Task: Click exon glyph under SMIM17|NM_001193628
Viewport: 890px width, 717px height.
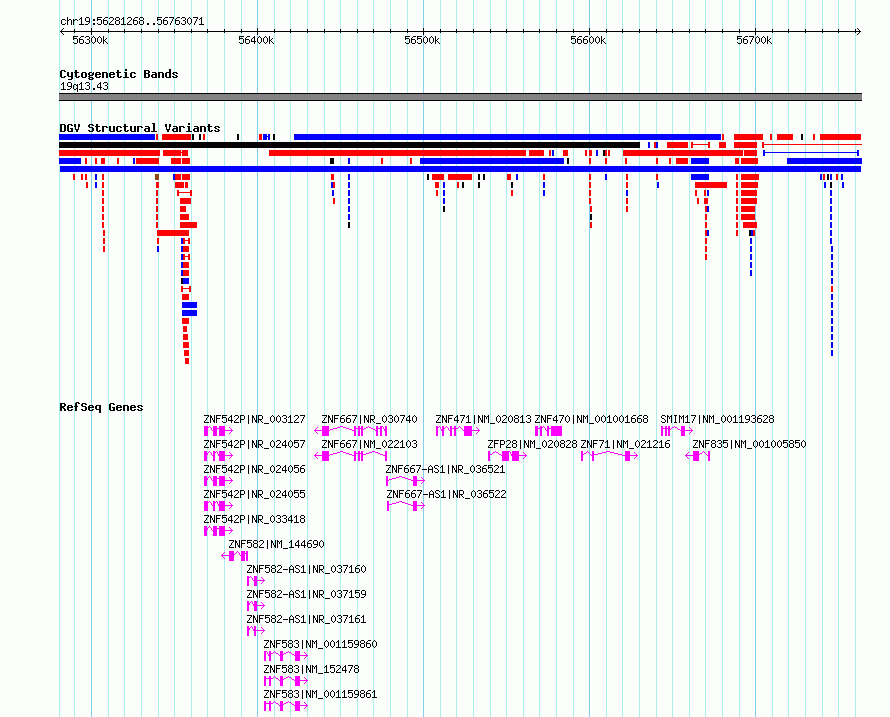Action: click(677, 431)
